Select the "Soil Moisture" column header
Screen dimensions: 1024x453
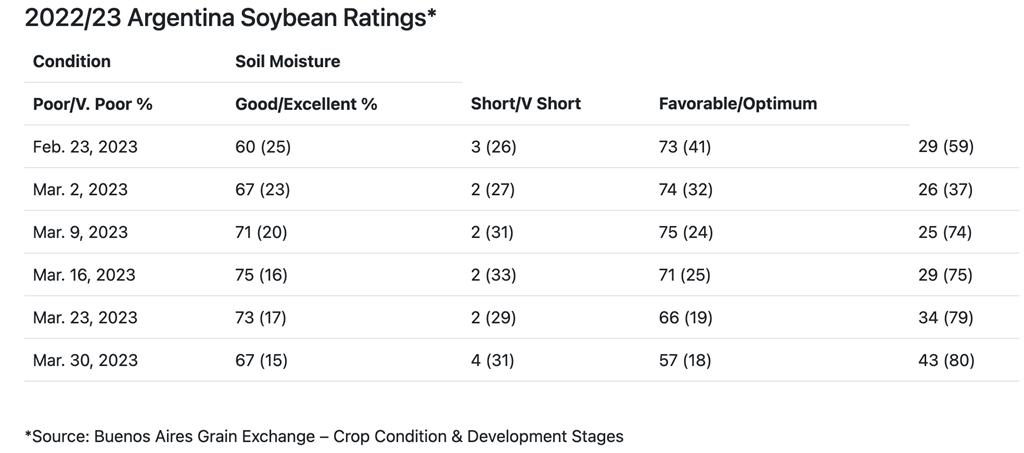(287, 61)
